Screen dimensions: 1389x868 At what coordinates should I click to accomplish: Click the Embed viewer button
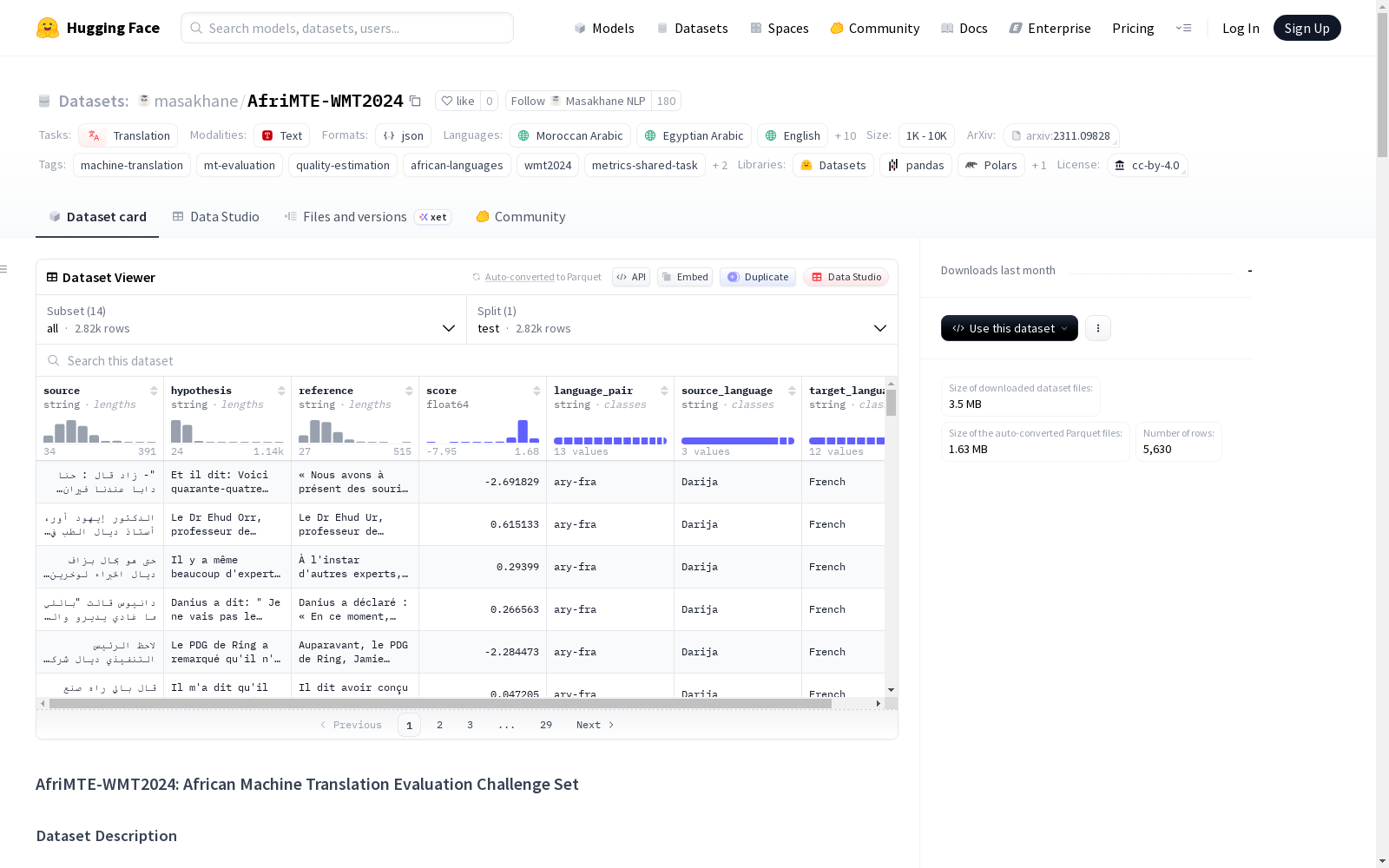[685, 277]
